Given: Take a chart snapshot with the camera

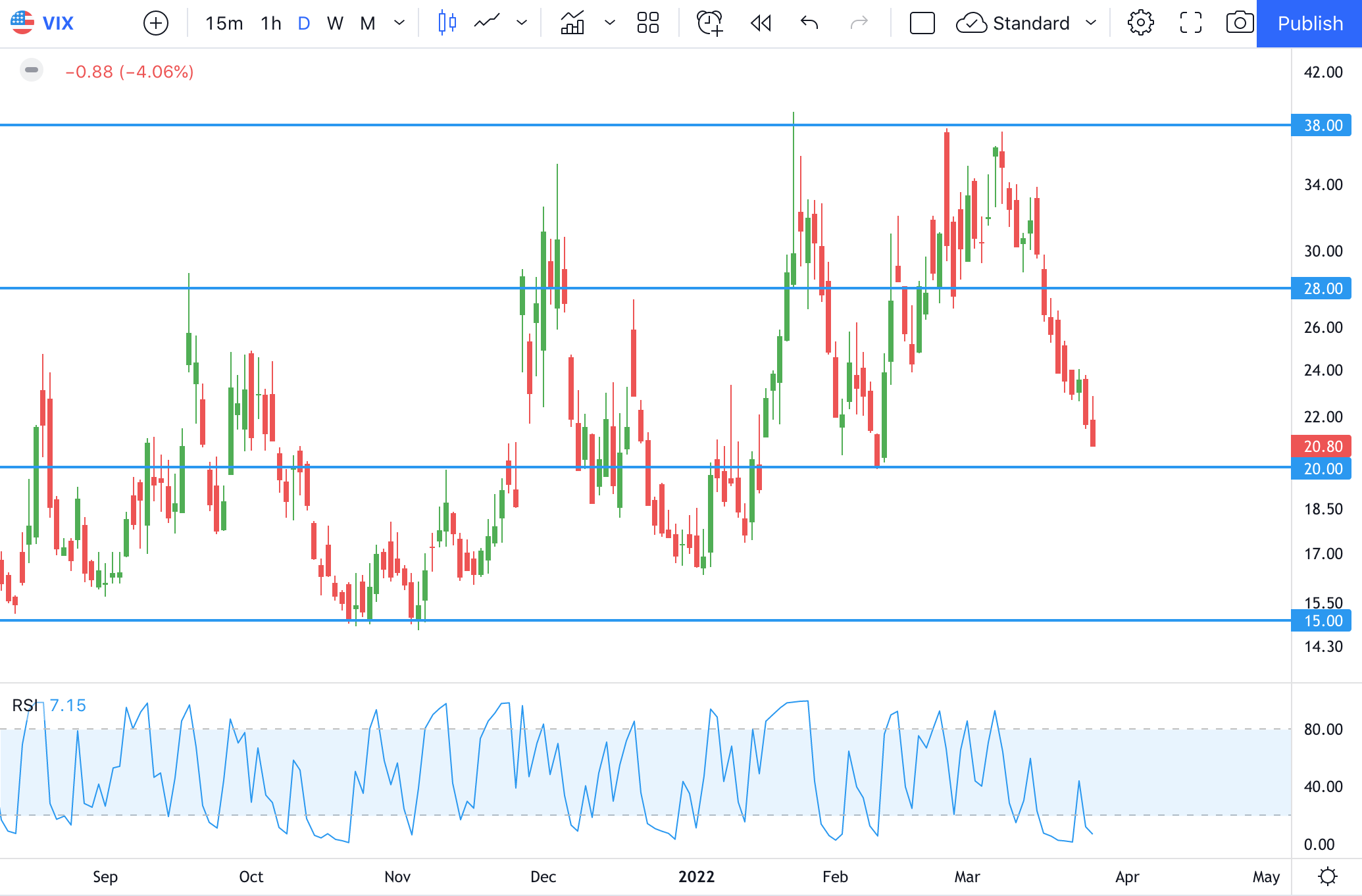Looking at the screenshot, I should point(1240,24).
